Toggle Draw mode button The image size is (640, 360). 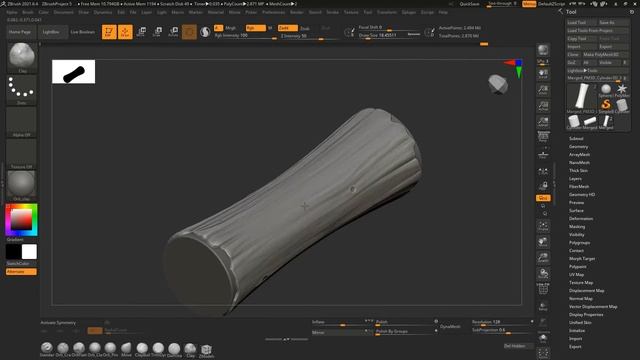click(125, 32)
